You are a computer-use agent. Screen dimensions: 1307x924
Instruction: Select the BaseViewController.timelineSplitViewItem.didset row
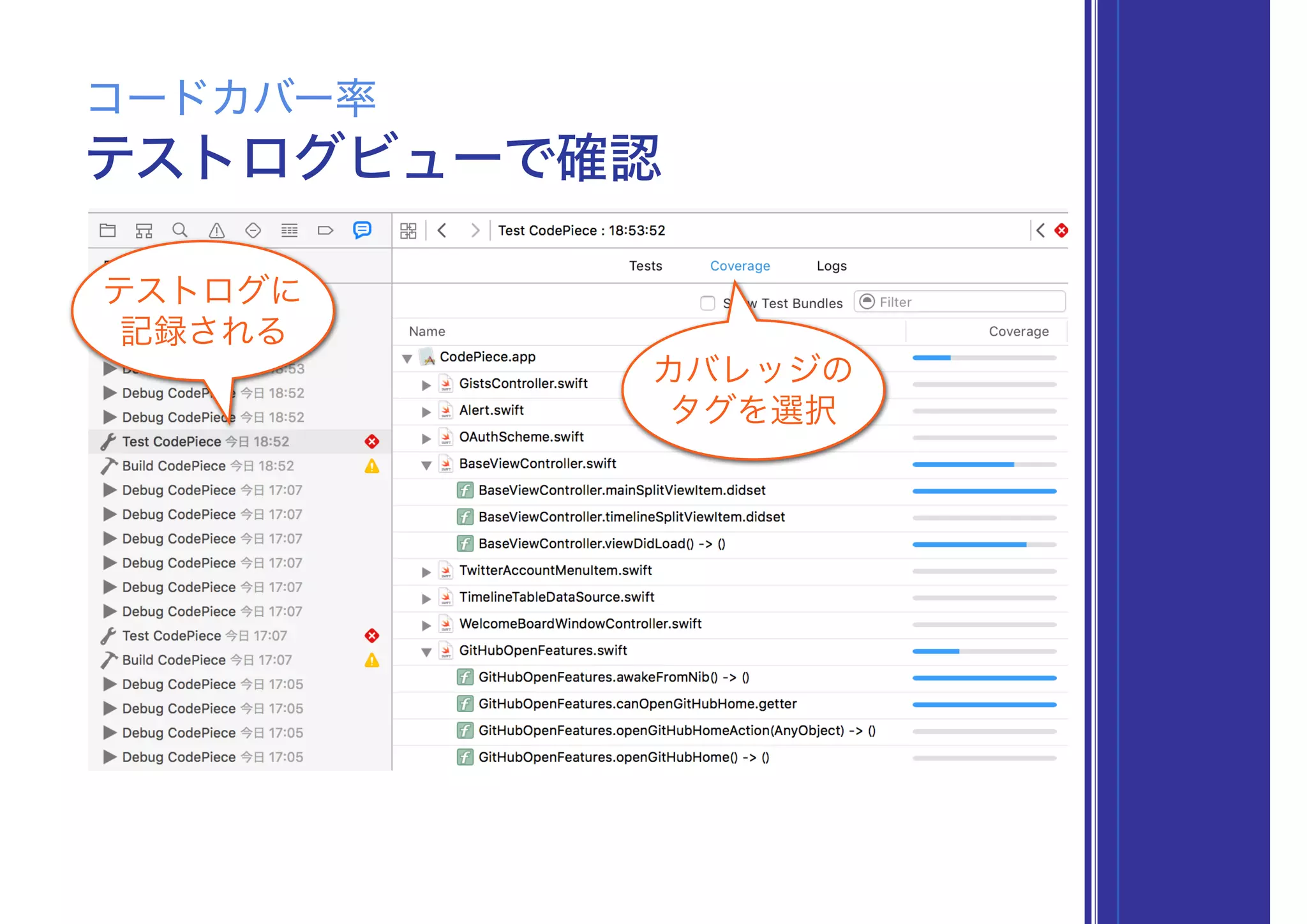(730, 518)
